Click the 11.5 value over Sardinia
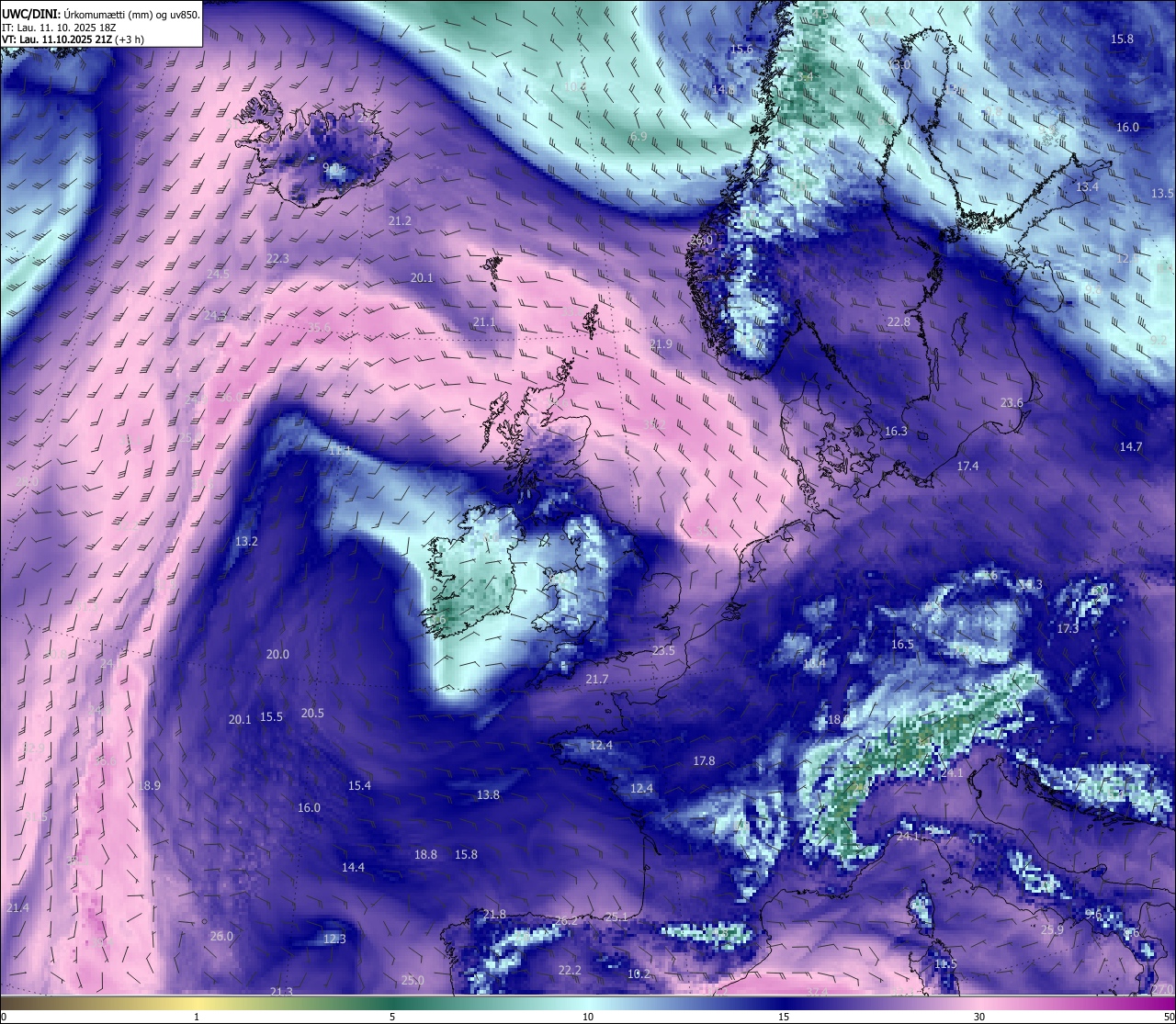The height and width of the screenshot is (1024, 1176). pyautogui.click(x=945, y=964)
